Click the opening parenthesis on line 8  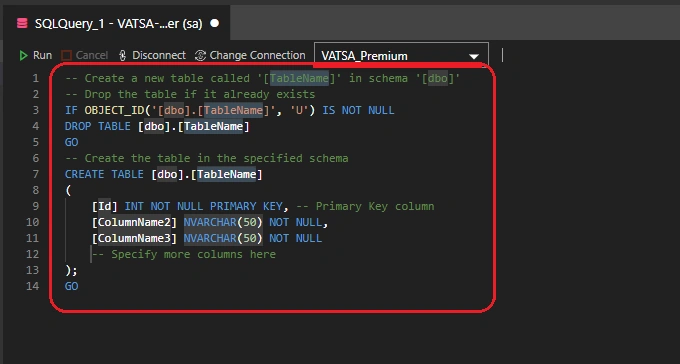tap(68, 190)
